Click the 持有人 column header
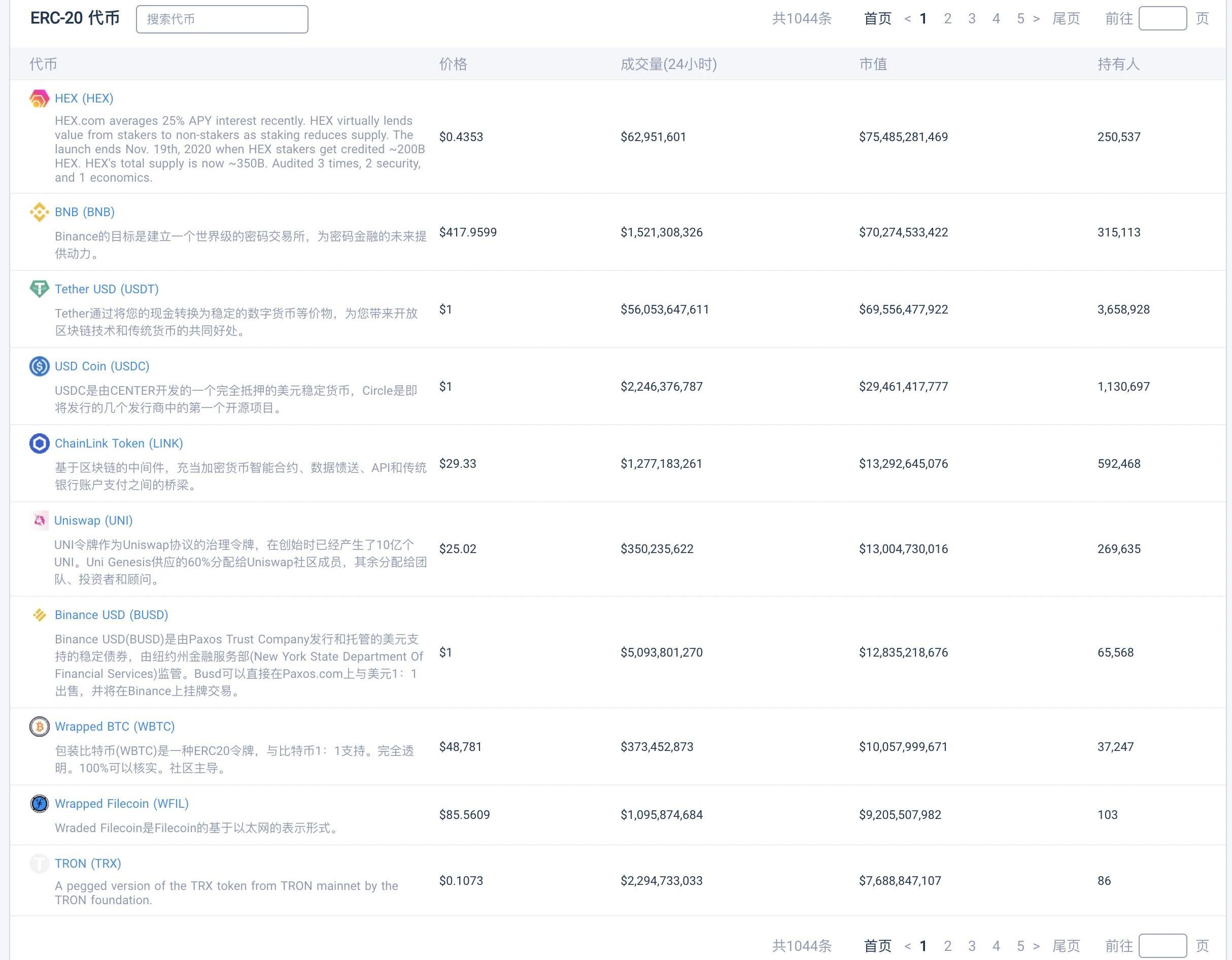Viewport: 1232px width, 960px height. 1119,64
